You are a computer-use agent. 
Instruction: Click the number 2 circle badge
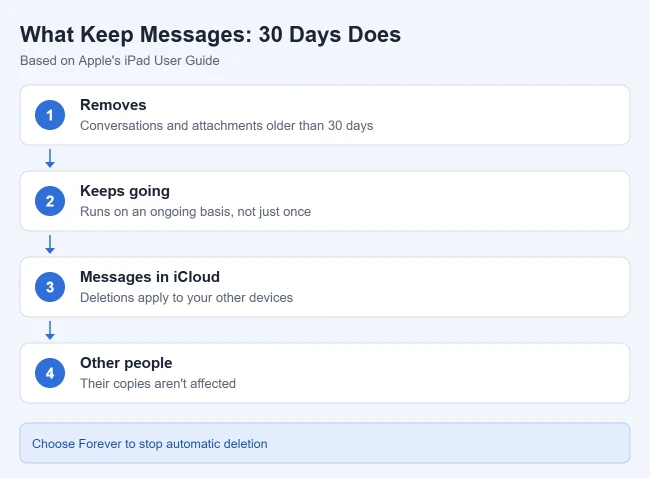click(50, 201)
